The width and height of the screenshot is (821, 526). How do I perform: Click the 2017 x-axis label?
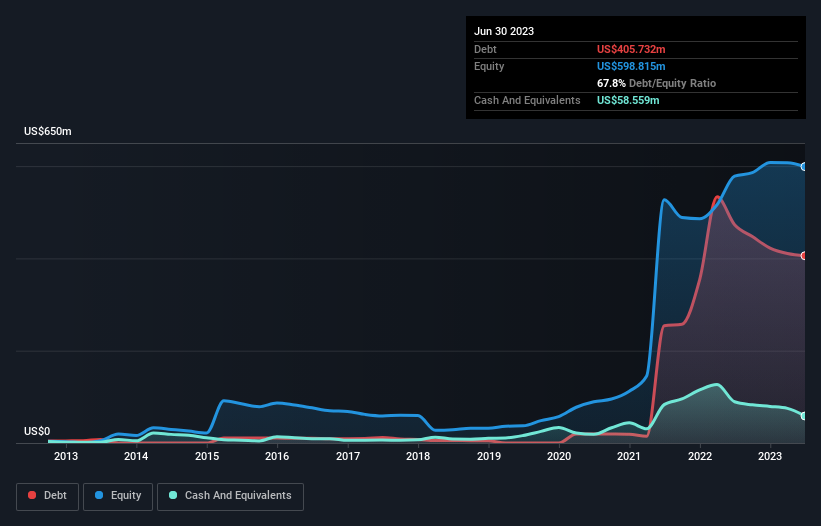pos(348,456)
